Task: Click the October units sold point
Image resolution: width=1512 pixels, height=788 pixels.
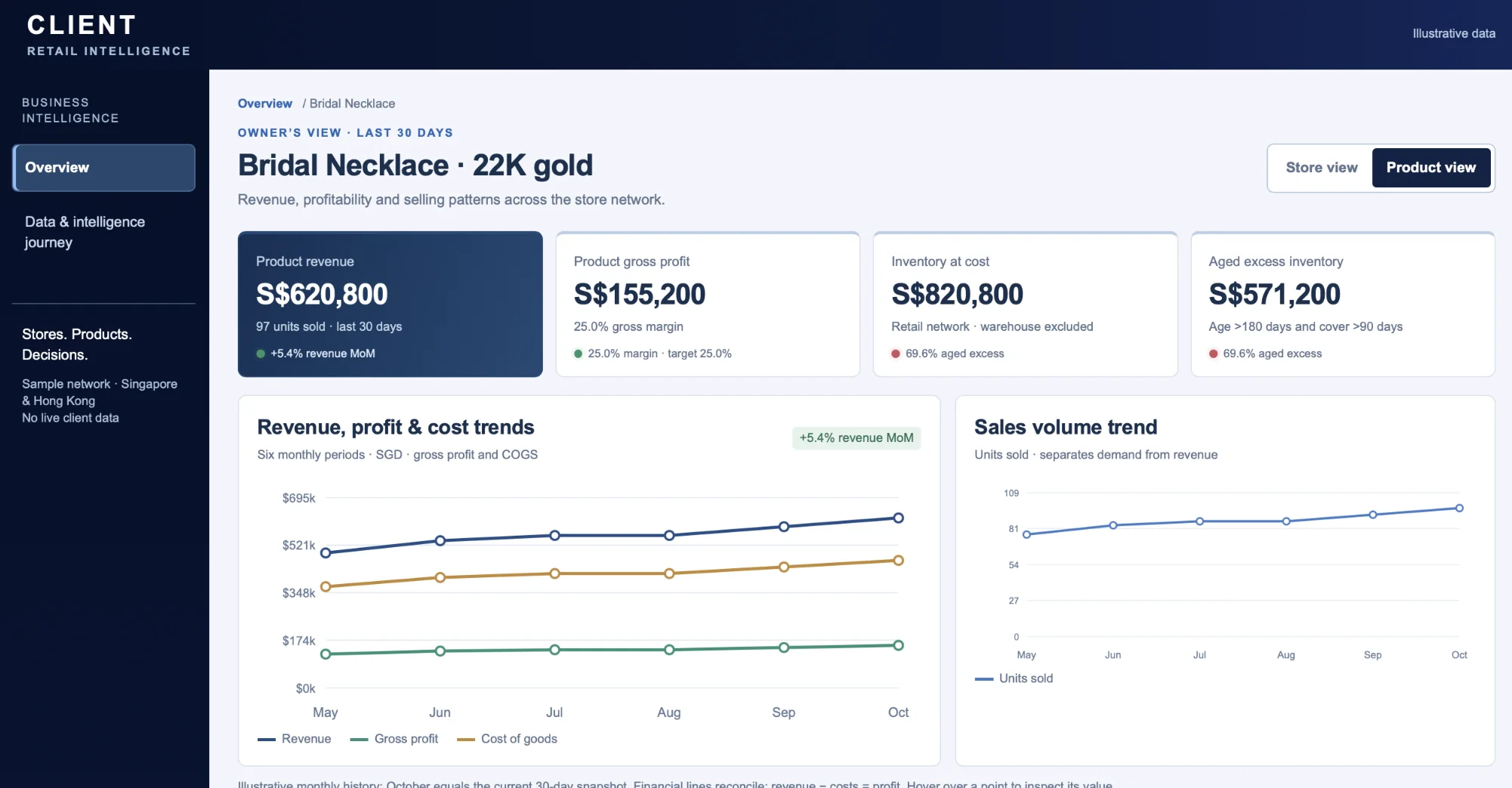Action: [1459, 508]
